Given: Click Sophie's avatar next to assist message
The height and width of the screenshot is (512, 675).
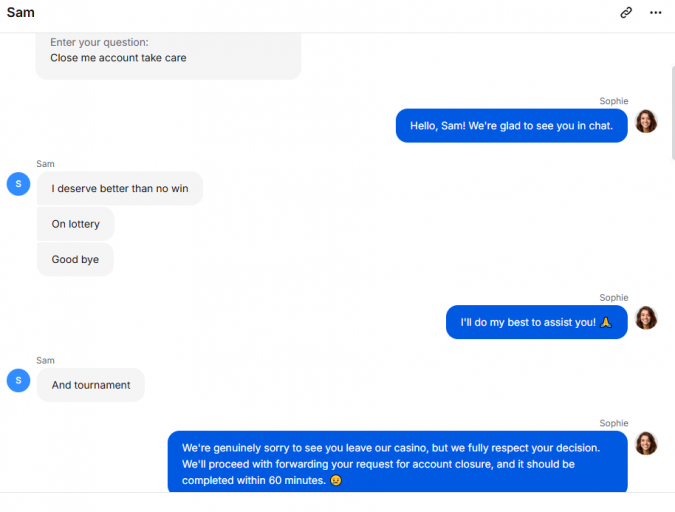Looking at the screenshot, I should pos(646,318).
